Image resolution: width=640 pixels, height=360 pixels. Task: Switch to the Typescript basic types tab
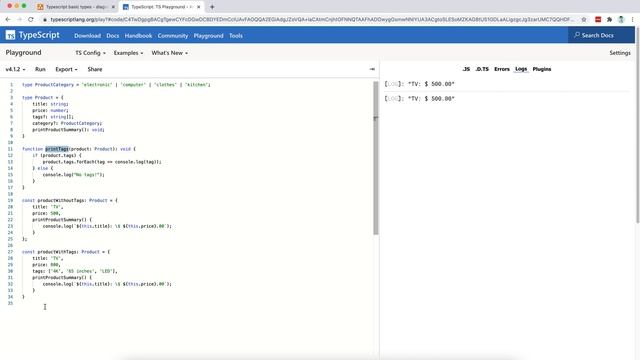coord(76,7)
